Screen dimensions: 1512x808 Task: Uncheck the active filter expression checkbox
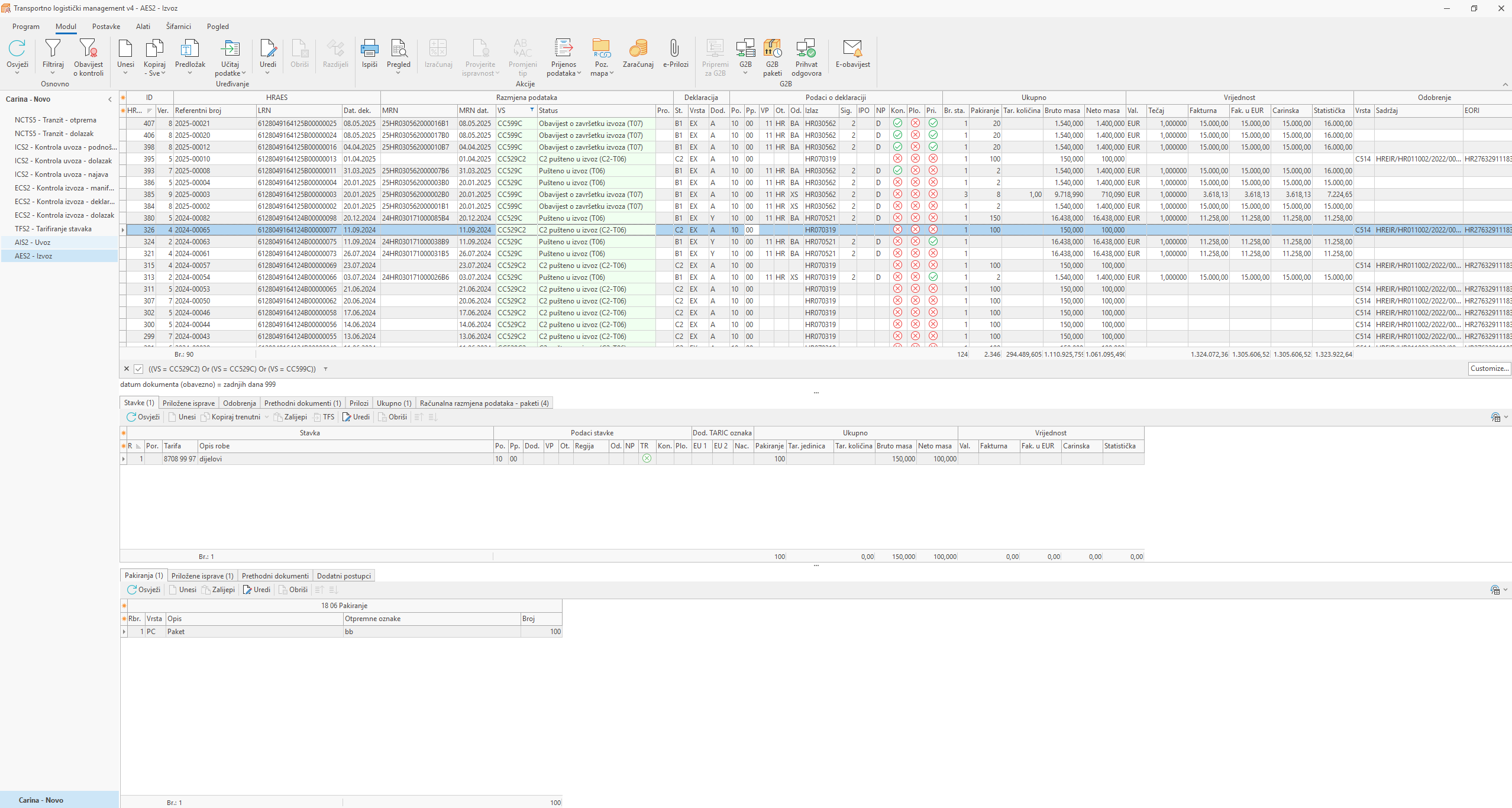pos(138,369)
